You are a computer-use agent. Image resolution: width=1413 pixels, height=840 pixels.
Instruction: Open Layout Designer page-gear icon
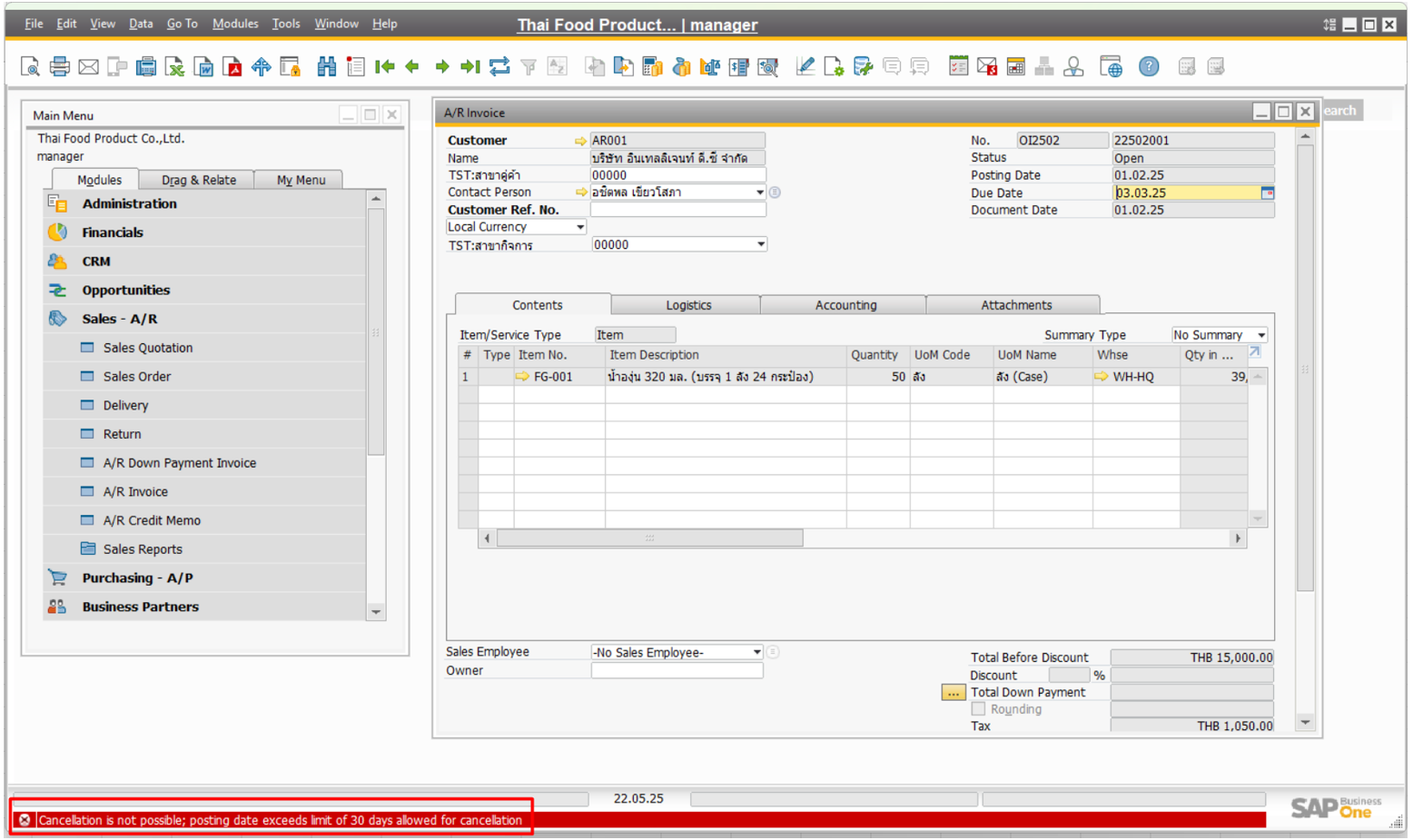tap(834, 66)
